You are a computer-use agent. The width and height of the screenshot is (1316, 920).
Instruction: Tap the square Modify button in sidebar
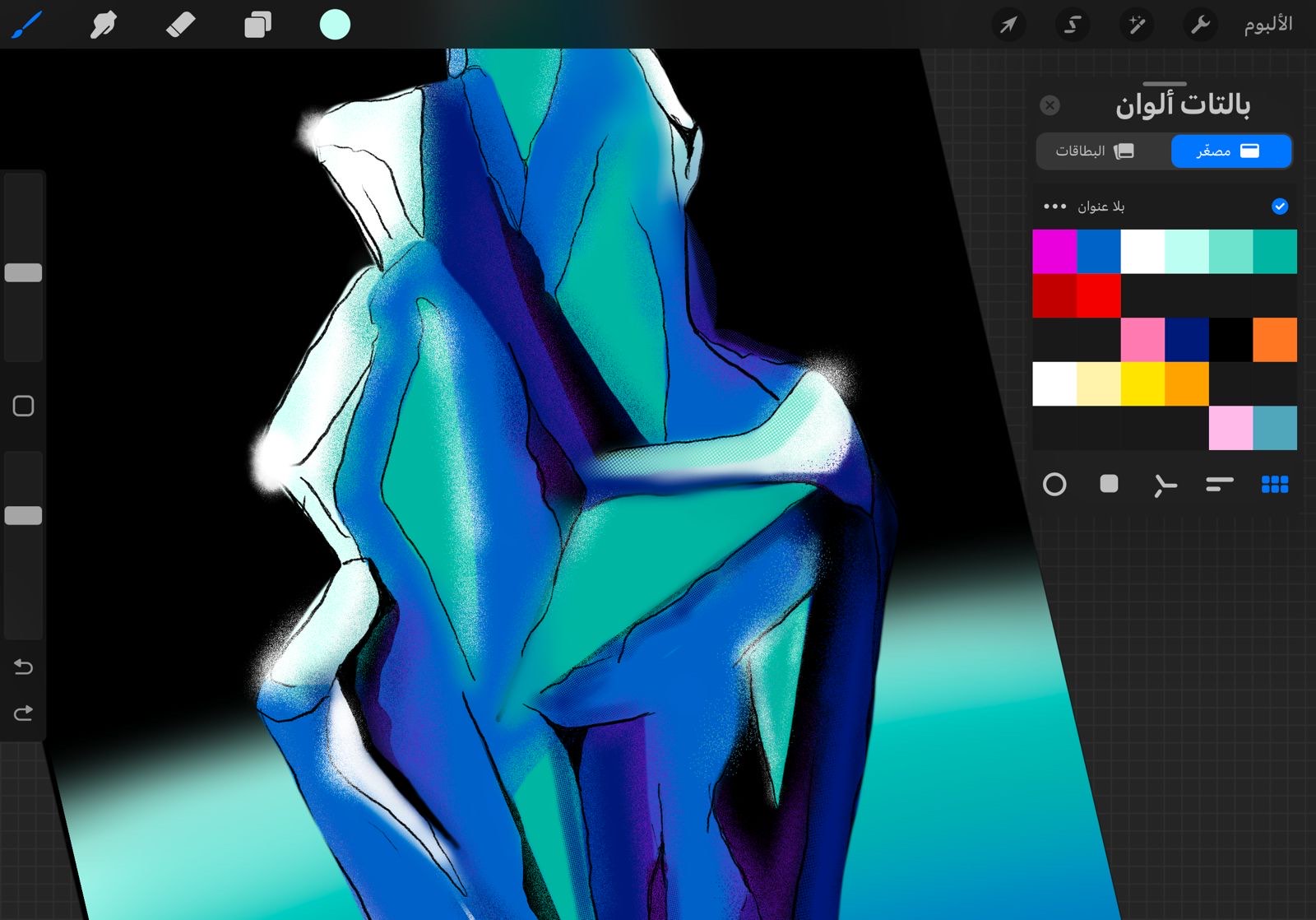[x=23, y=406]
